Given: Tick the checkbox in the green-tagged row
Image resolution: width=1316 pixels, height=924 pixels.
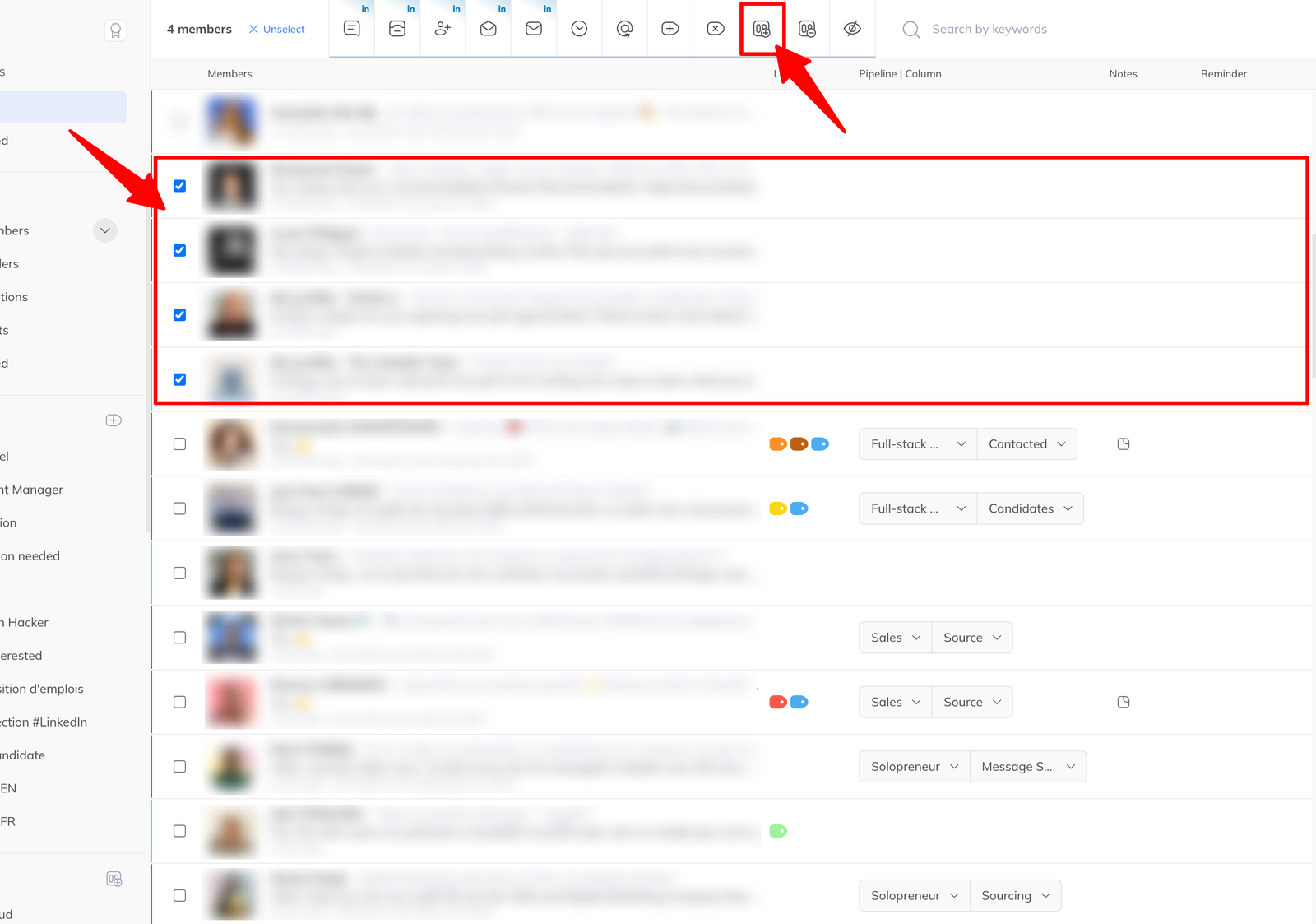Looking at the screenshot, I should coord(179,831).
